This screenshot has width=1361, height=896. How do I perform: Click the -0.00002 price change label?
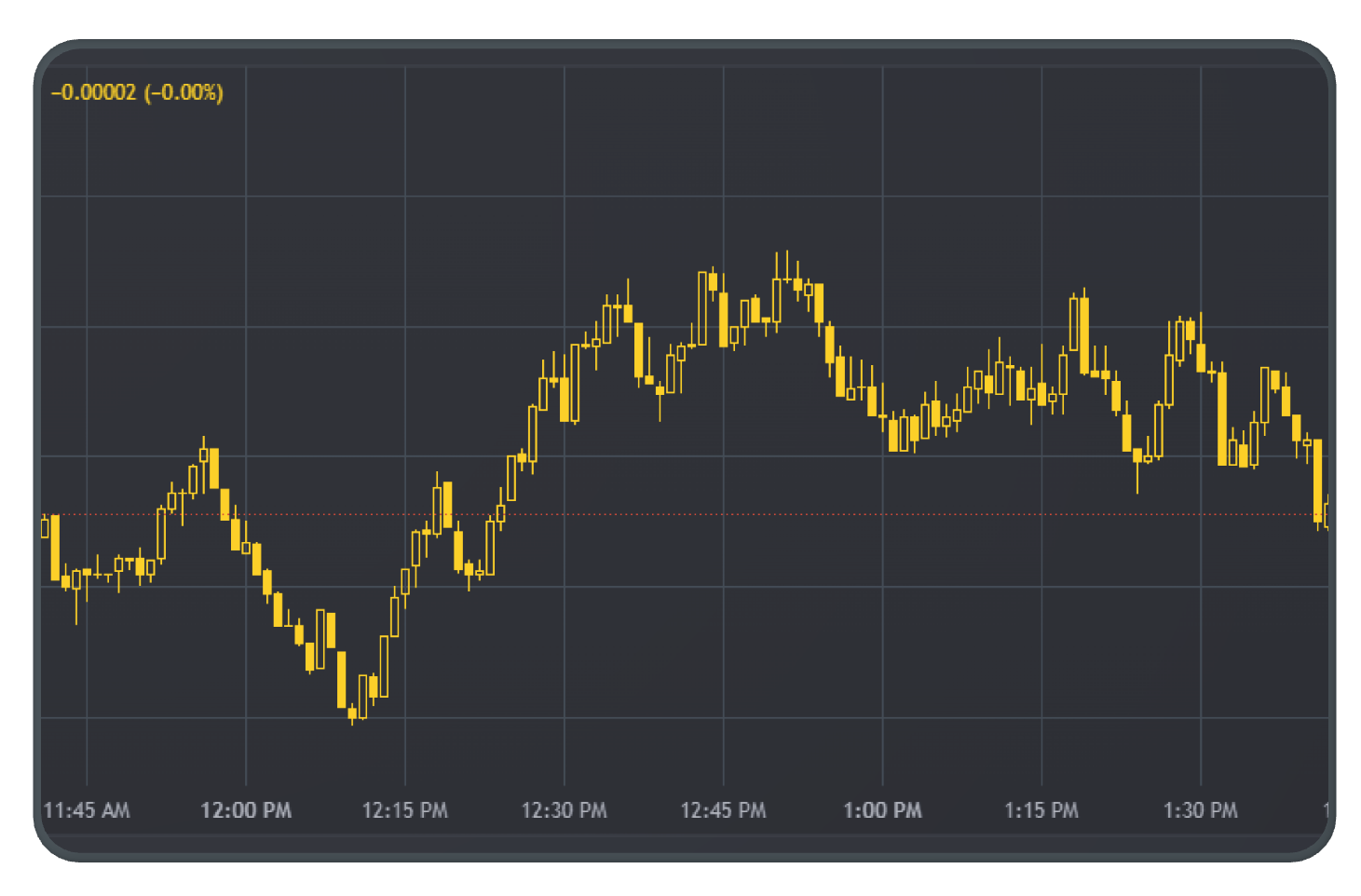[93, 91]
